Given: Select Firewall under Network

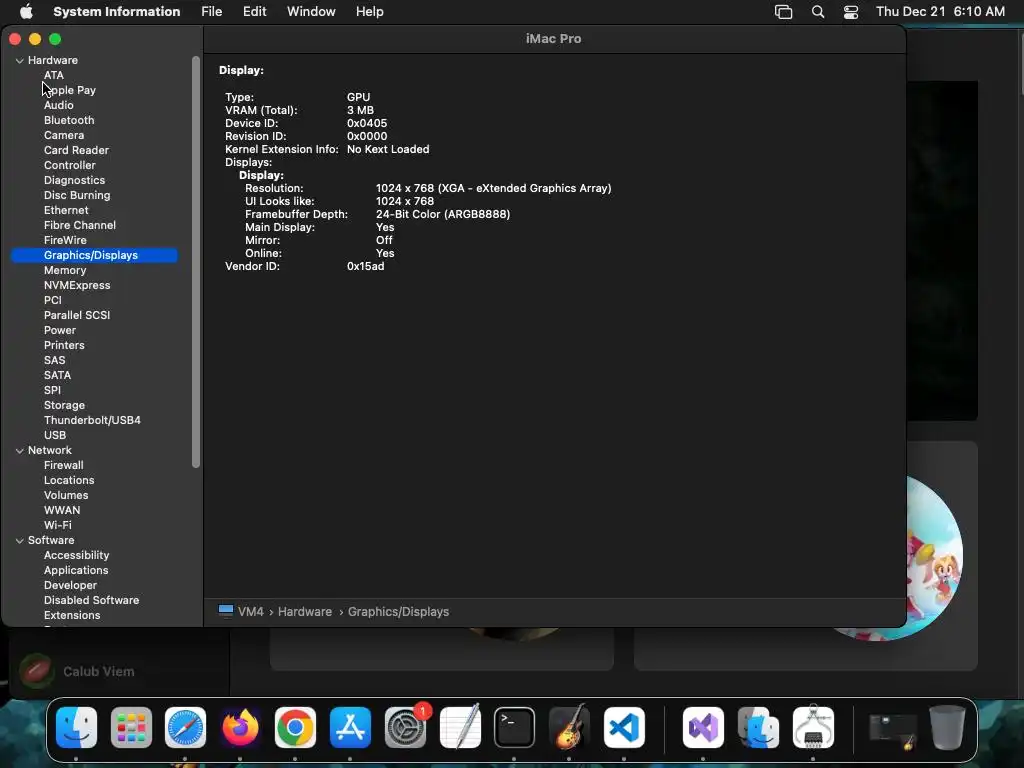Looking at the screenshot, I should tap(63, 466).
